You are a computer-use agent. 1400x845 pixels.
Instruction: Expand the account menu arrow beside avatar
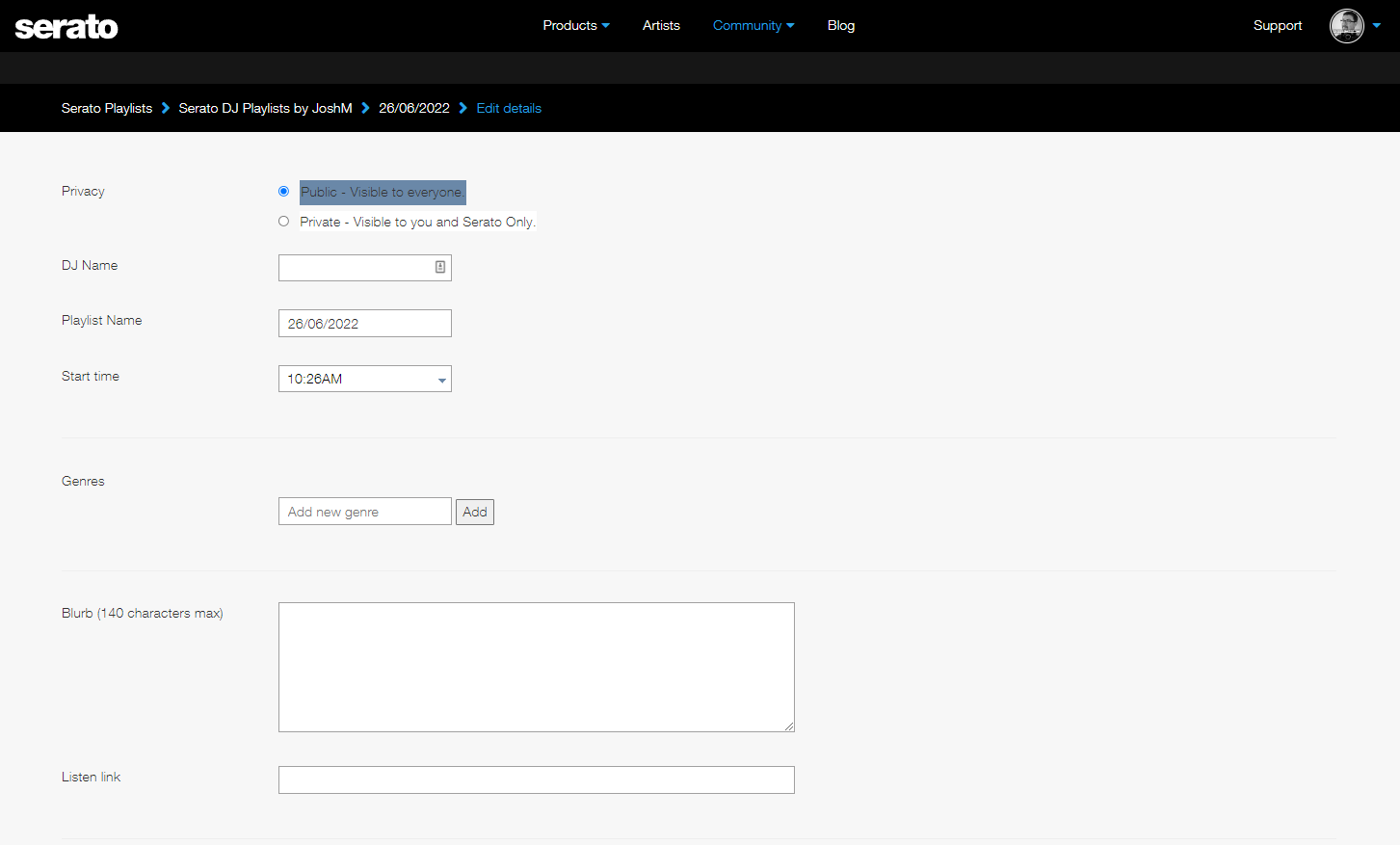[1377, 26]
